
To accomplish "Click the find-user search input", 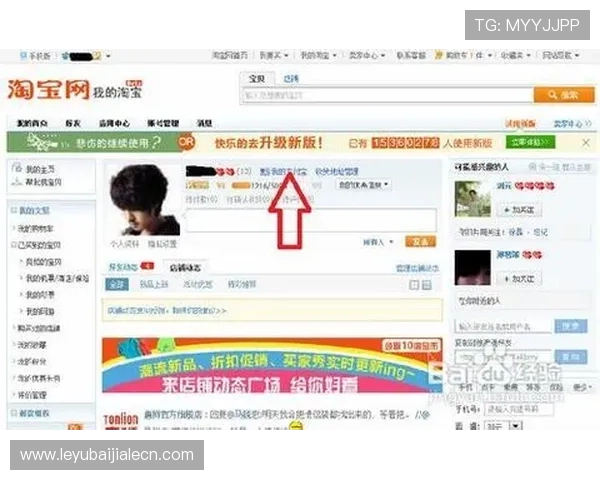I will point(504,326).
